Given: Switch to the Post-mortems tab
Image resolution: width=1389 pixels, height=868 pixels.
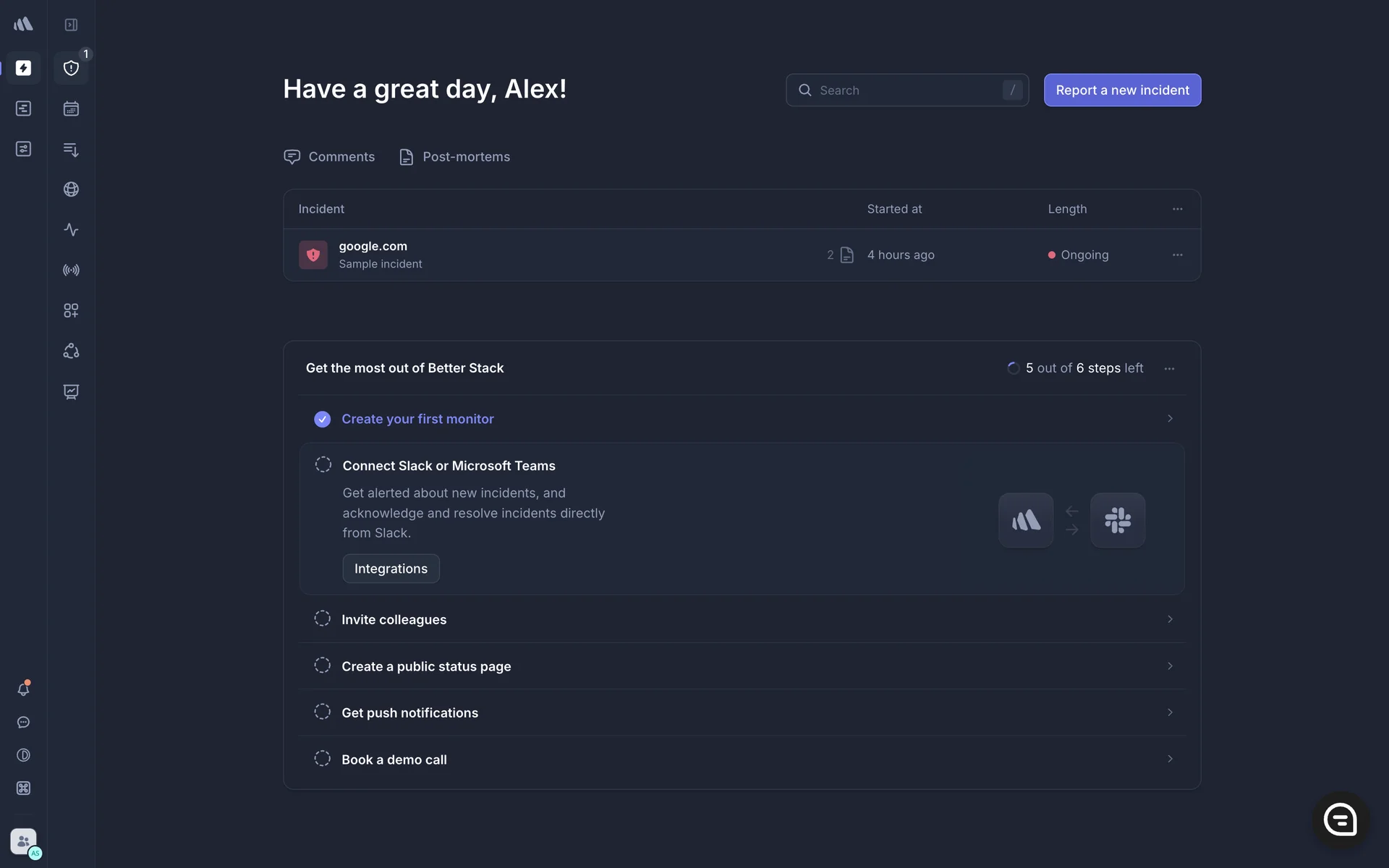Looking at the screenshot, I should 454,157.
